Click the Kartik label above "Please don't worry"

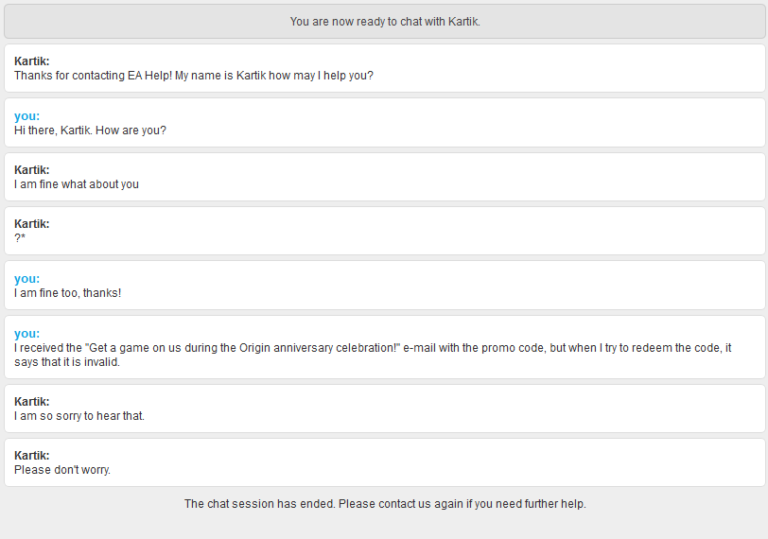[x=32, y=456]
